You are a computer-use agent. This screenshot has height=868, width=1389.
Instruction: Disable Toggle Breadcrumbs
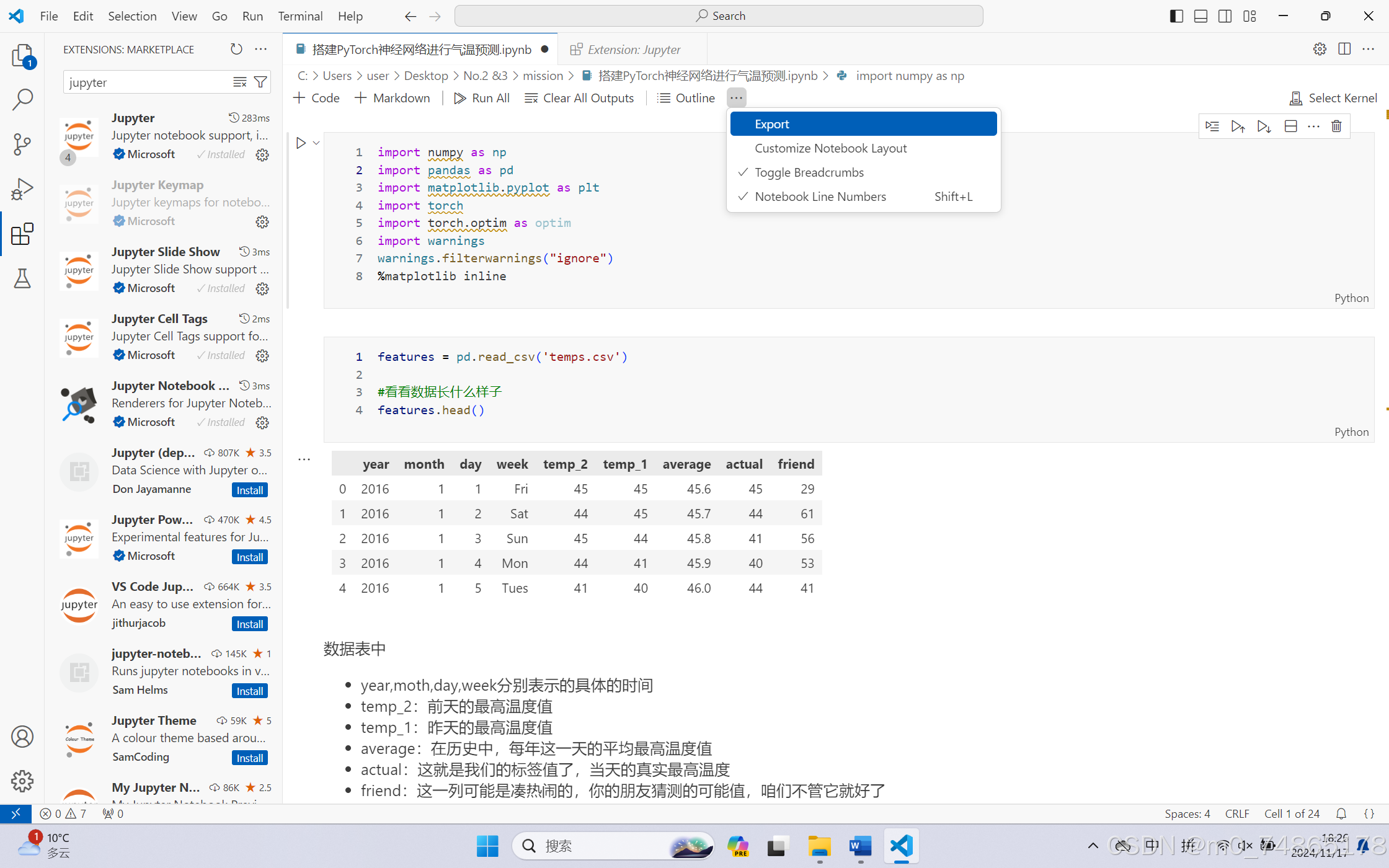[809, 172]
